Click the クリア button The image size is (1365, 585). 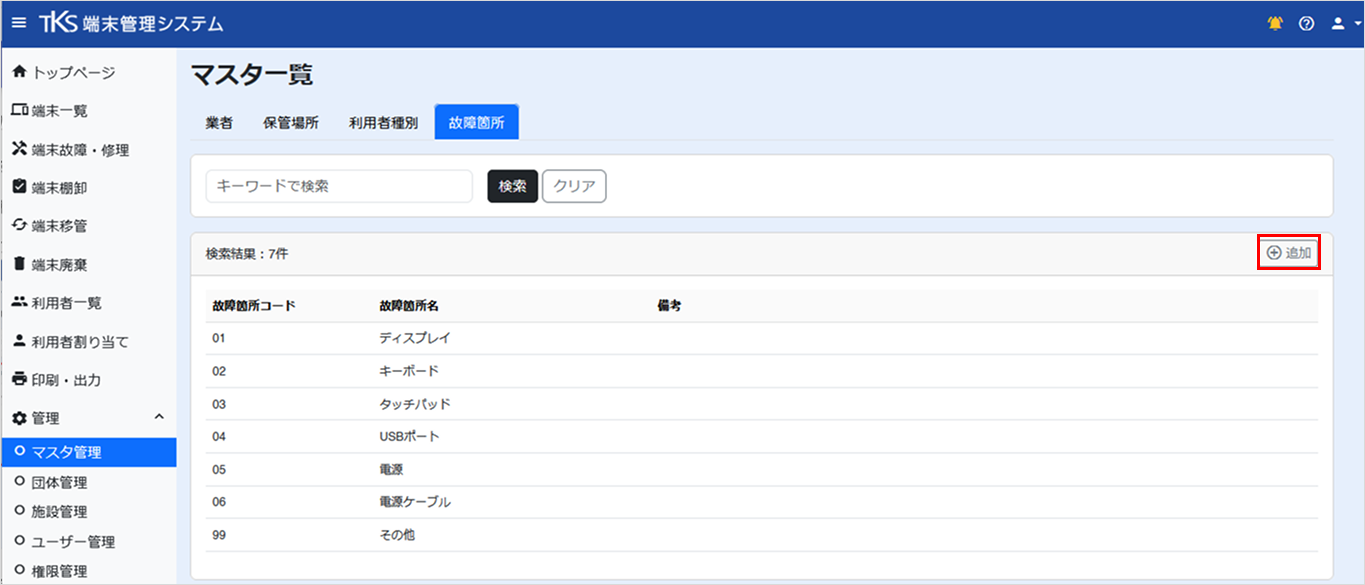tap(574, 186)
